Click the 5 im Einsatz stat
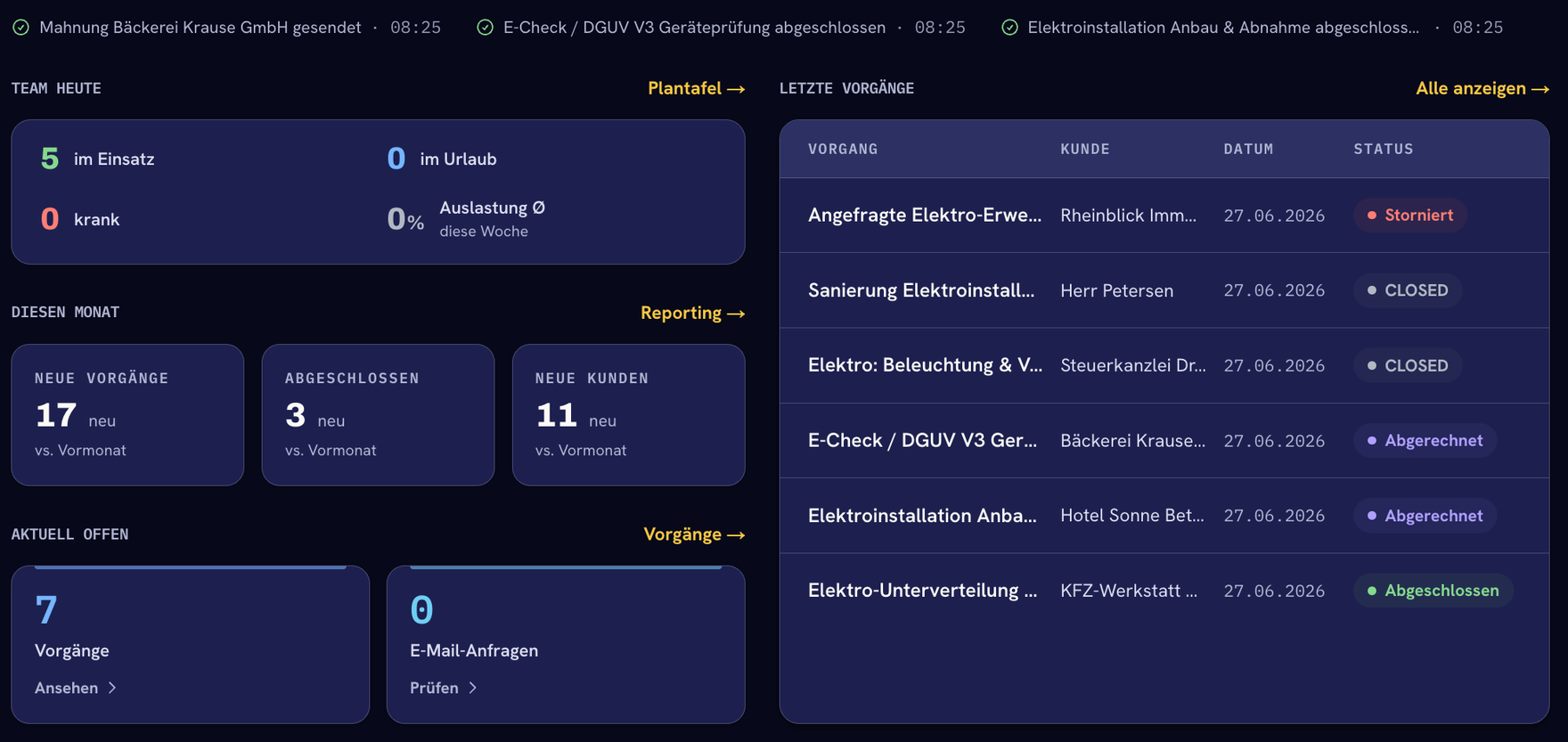The width and height of the screenshot is (1568, 742). (98, 159)
